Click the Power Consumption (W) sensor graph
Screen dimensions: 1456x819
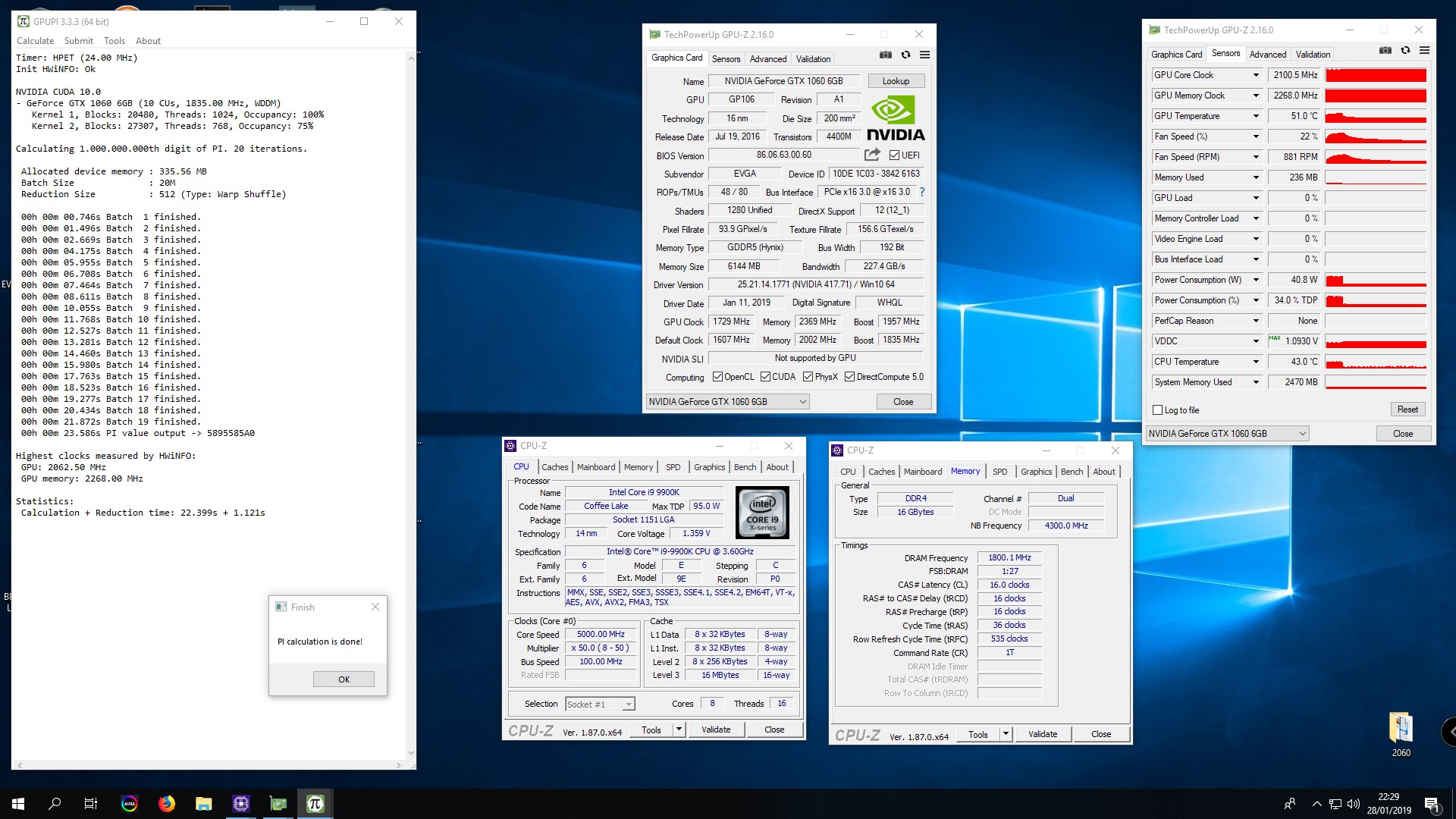point(1376,280)
